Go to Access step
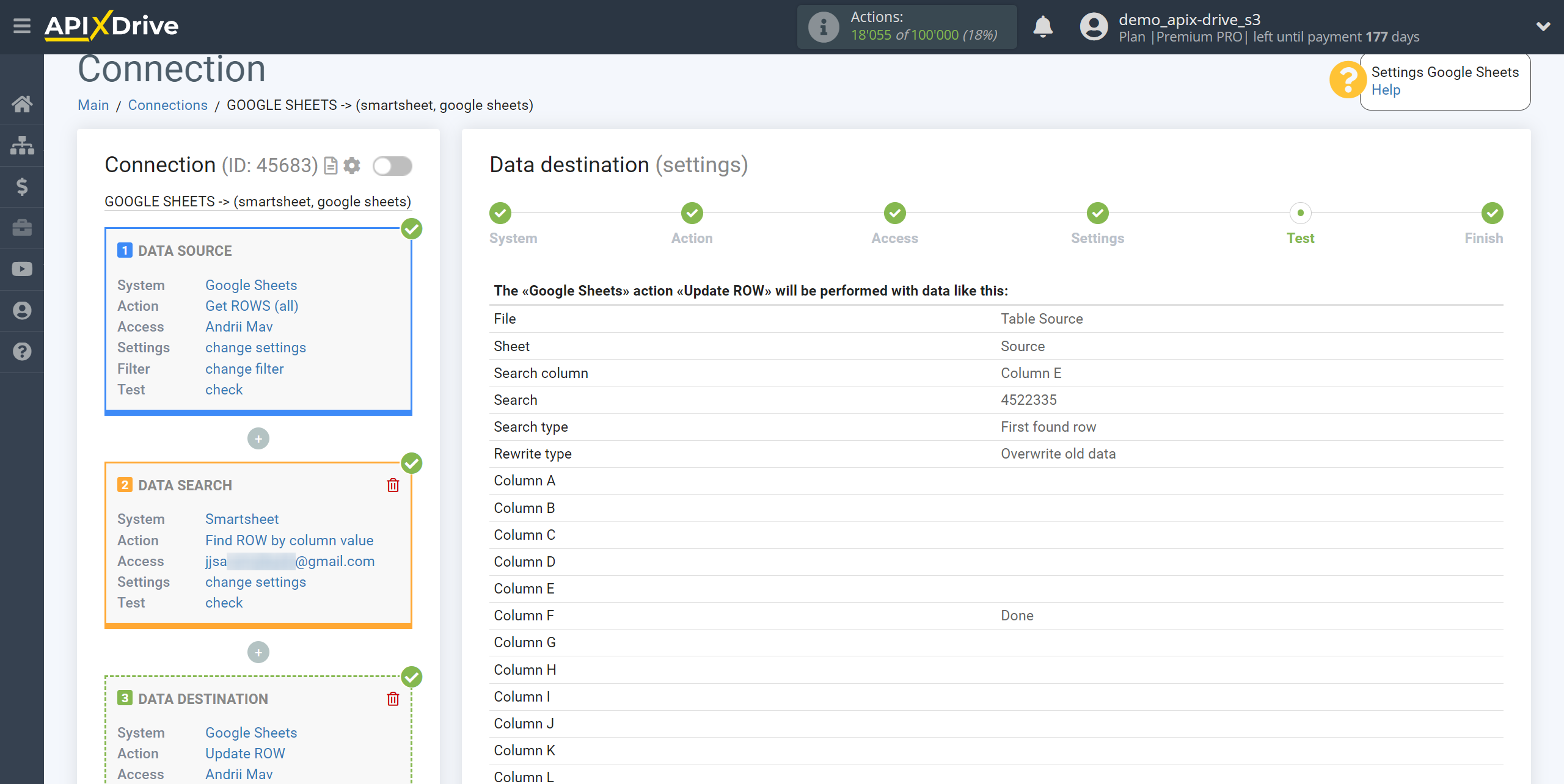Image resolution: width=1564 pixels, height=784 pixels. coord(895,213)
